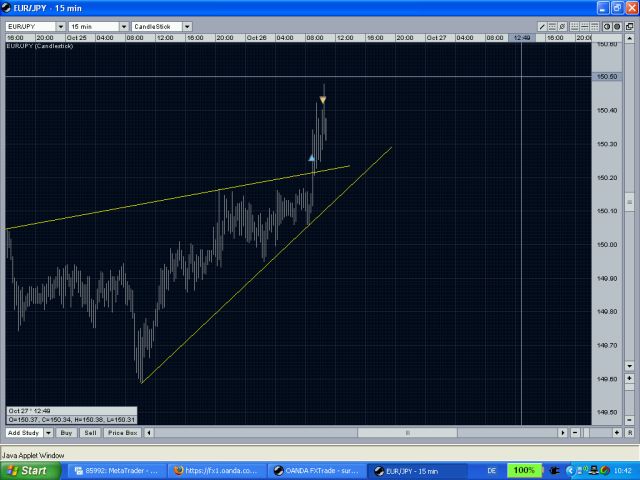The image size is (640, 480).
Task: Click the vertical zoom out minus button
Action: (x=629, y=420)
